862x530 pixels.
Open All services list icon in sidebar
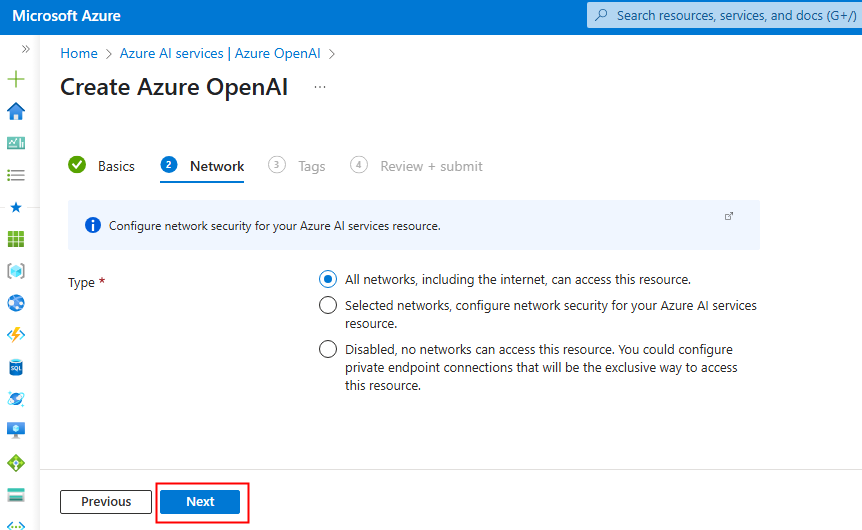point(16,175)
